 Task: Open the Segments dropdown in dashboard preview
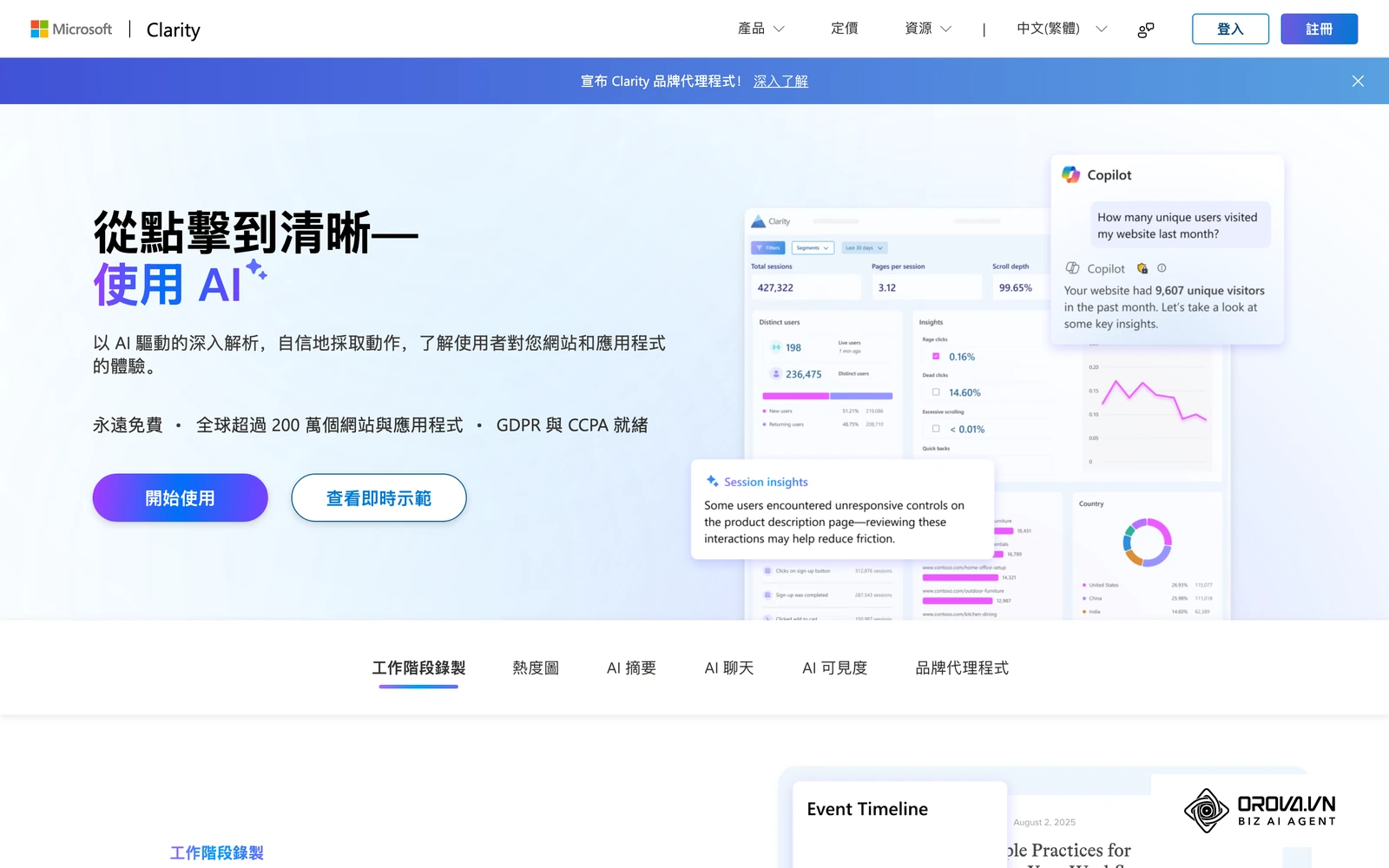click(813, 247)
